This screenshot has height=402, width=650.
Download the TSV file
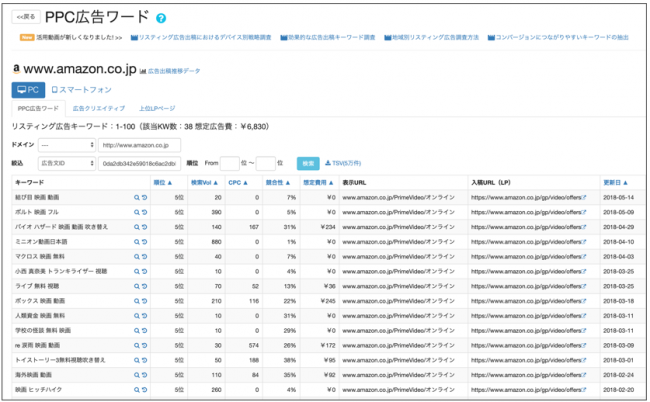coord(343,163)
